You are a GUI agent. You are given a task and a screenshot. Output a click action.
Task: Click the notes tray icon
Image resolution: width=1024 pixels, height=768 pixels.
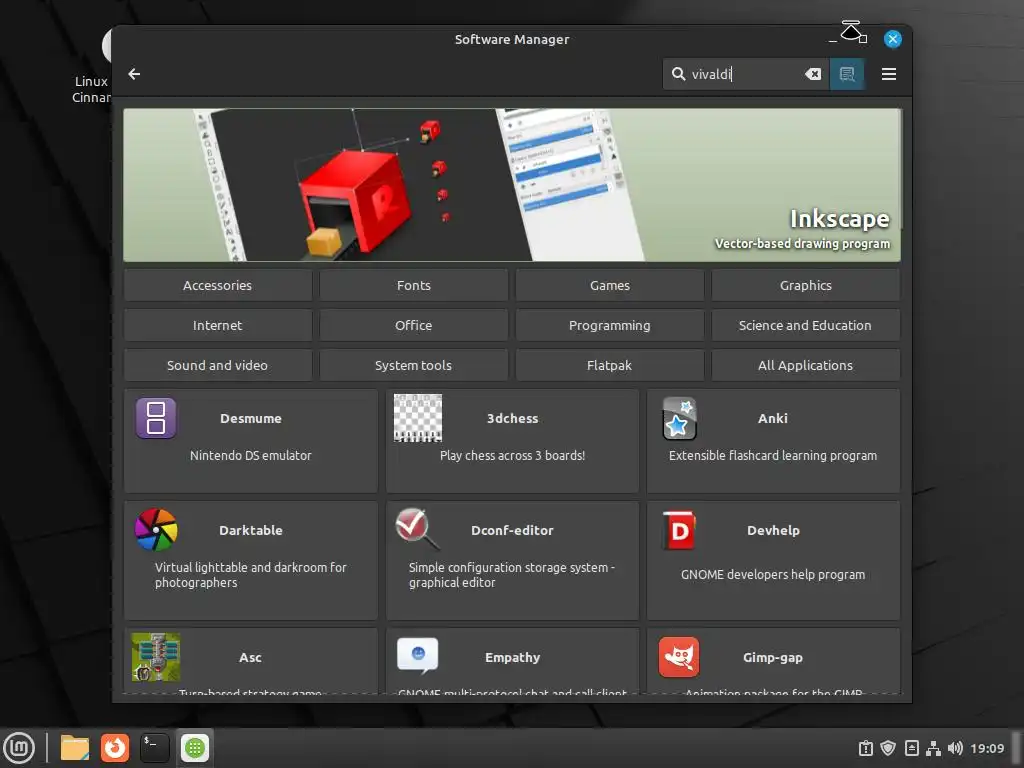click(912, 748)
